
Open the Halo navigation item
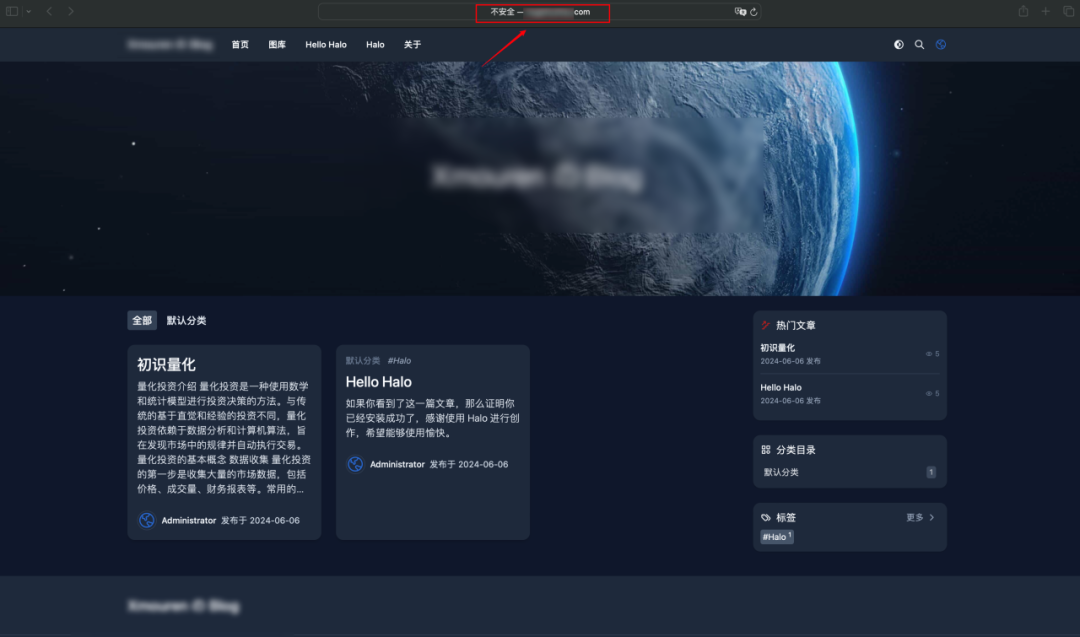click(x=375, y=45)
